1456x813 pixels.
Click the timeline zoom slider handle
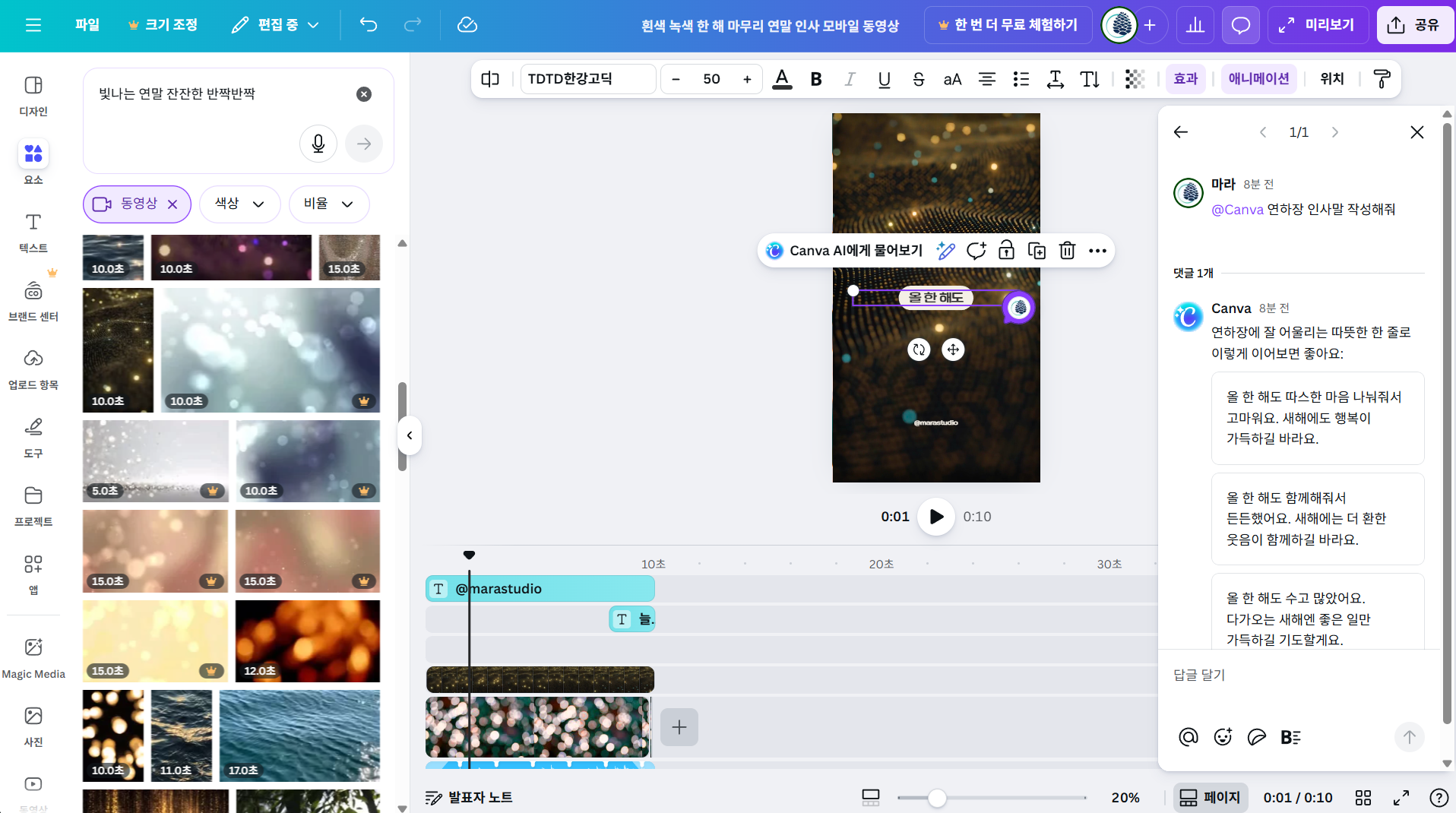pyautogui.click(x=937, y=798)
